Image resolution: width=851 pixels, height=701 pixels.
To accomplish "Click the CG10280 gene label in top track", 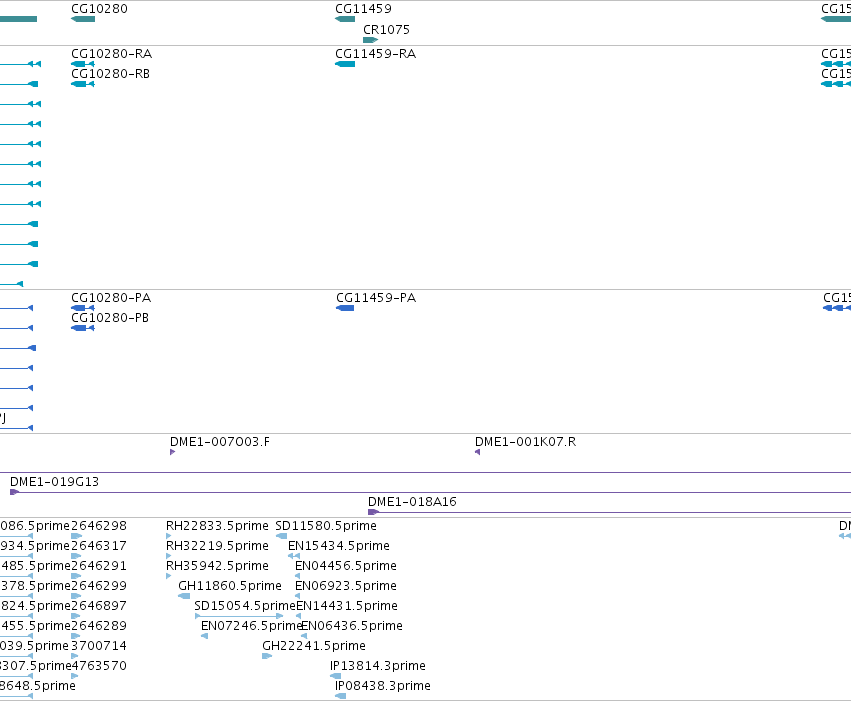I will [99, 9].
